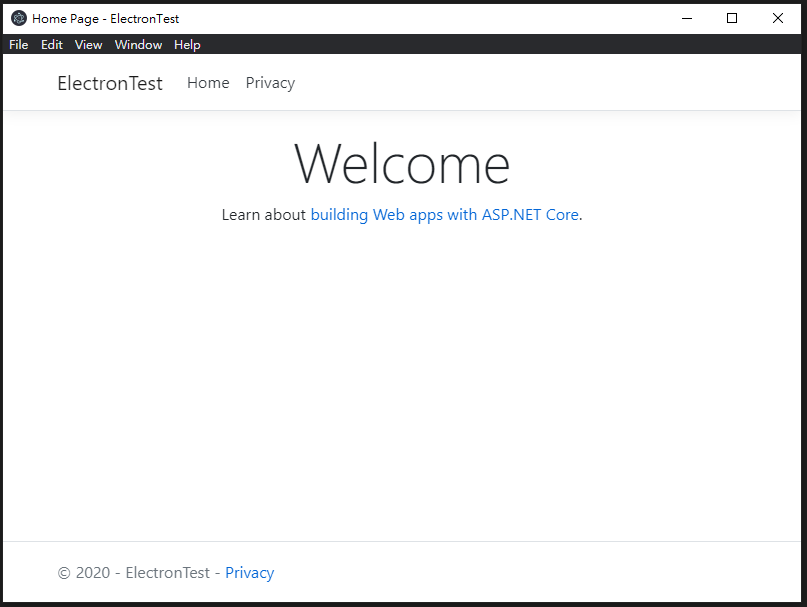The image size is (807, 607).
Task: Click the Welcome heading
Action: tap(402, 164)
